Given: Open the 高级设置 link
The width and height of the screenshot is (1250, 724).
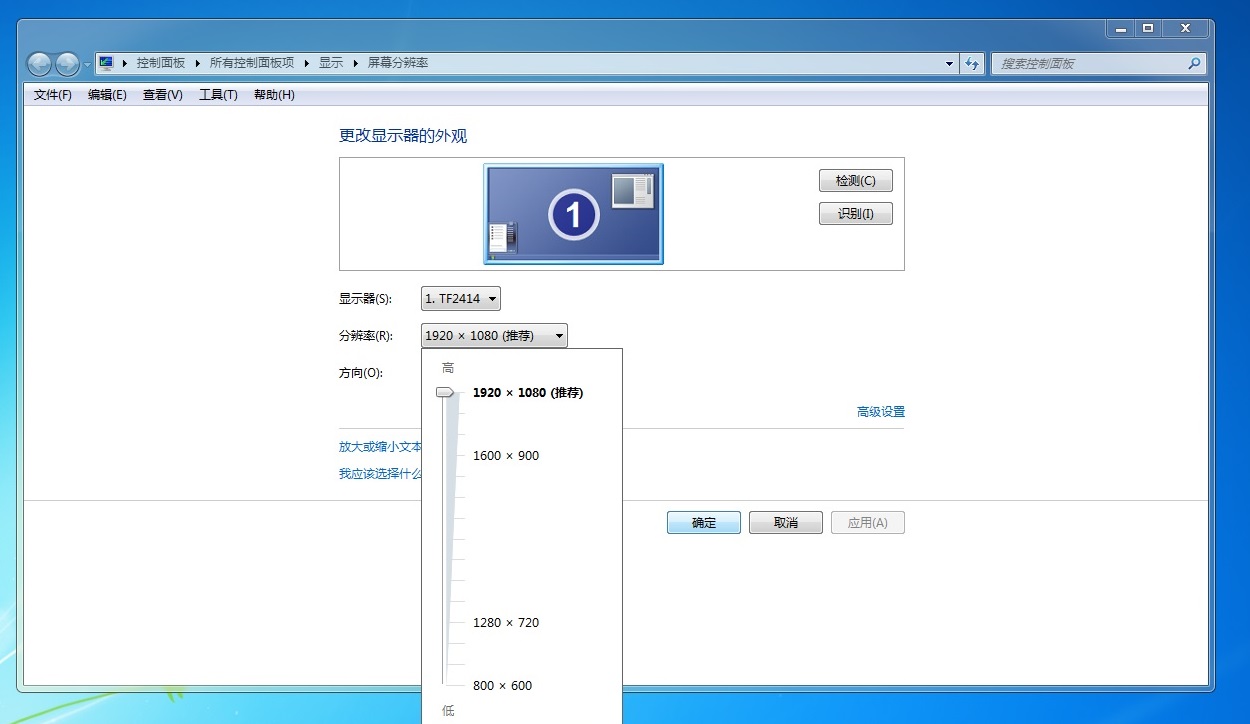Looking at the screenshot, I should point(881,412).
